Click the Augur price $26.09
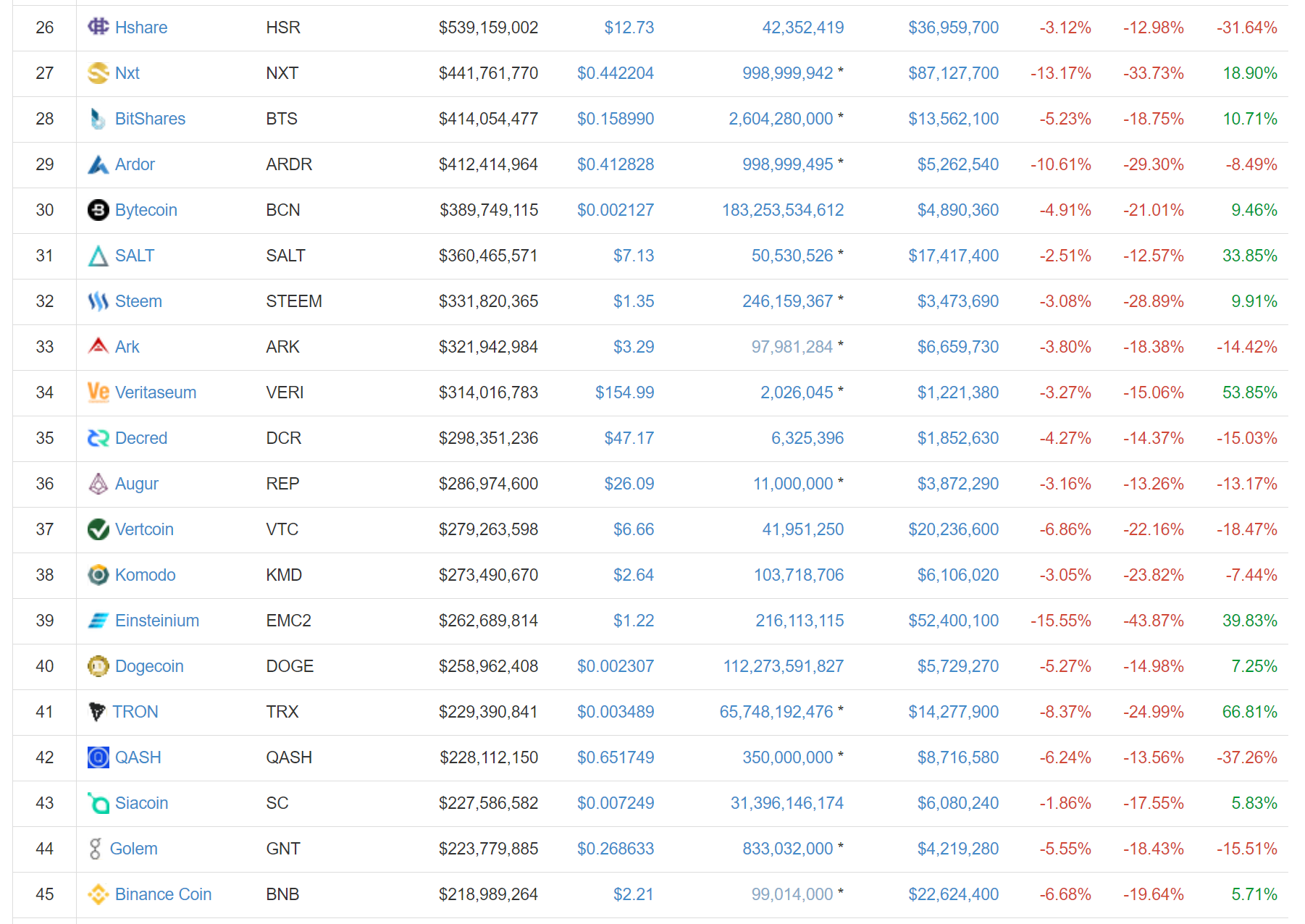The width and height of the screenshot is (1305, 924). pyautogui.click(x=629, y=484)
